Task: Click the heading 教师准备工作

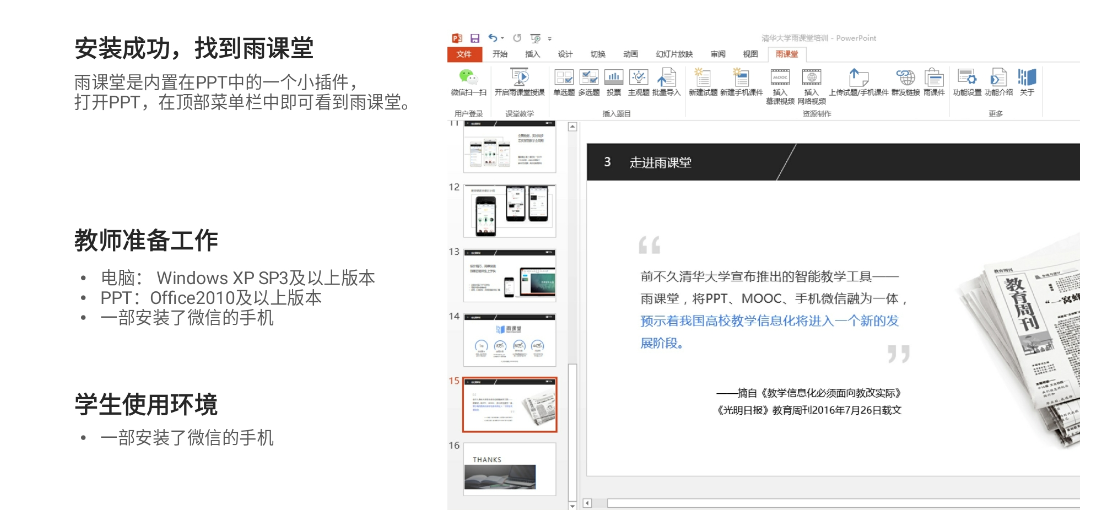Action: (x=146, y=240)
